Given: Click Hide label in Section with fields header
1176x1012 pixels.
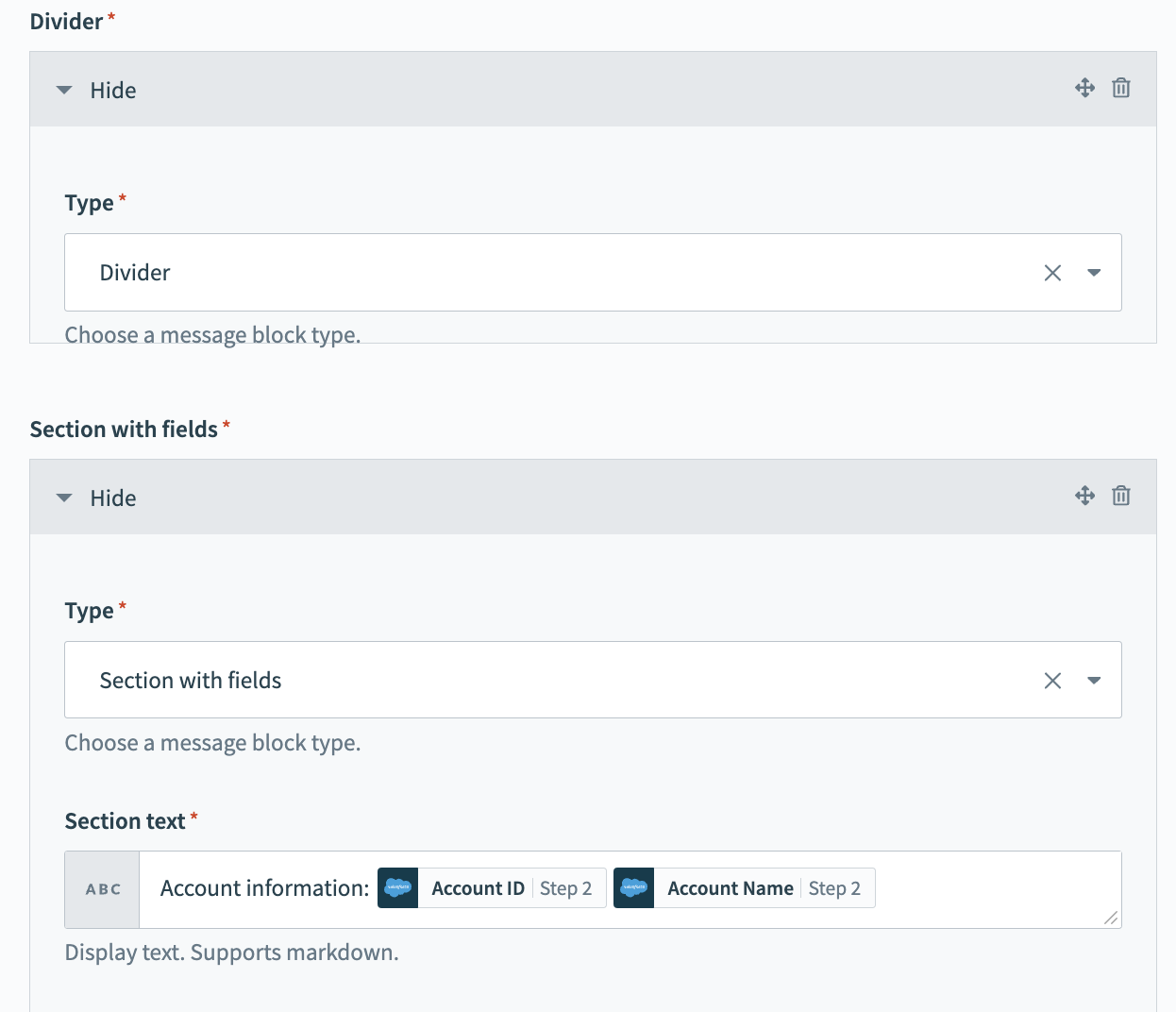Looking at the screenshot, I should tap(113, 498).
